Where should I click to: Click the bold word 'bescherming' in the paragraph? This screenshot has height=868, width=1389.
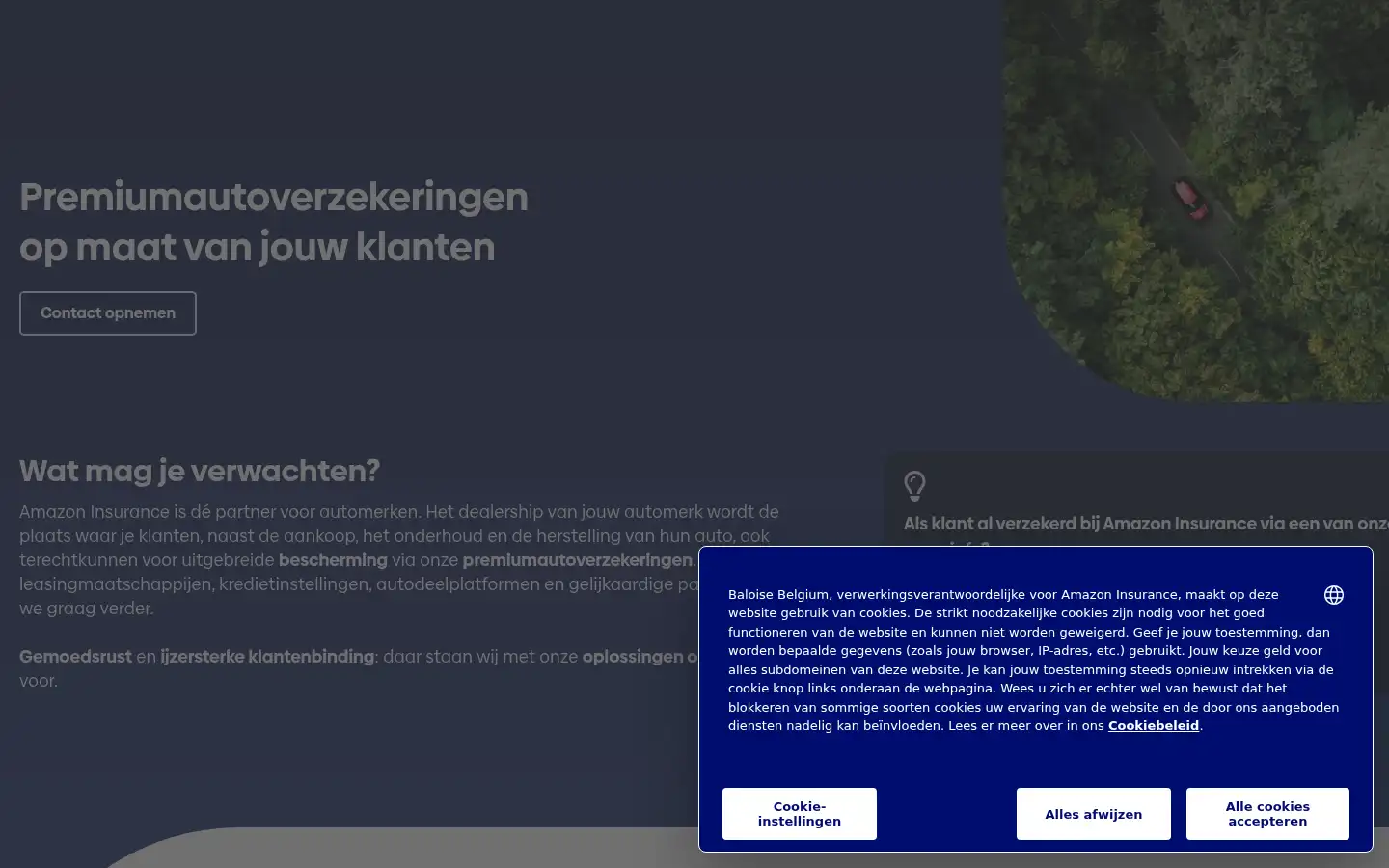pyautogui.click(x=333, y=560)
